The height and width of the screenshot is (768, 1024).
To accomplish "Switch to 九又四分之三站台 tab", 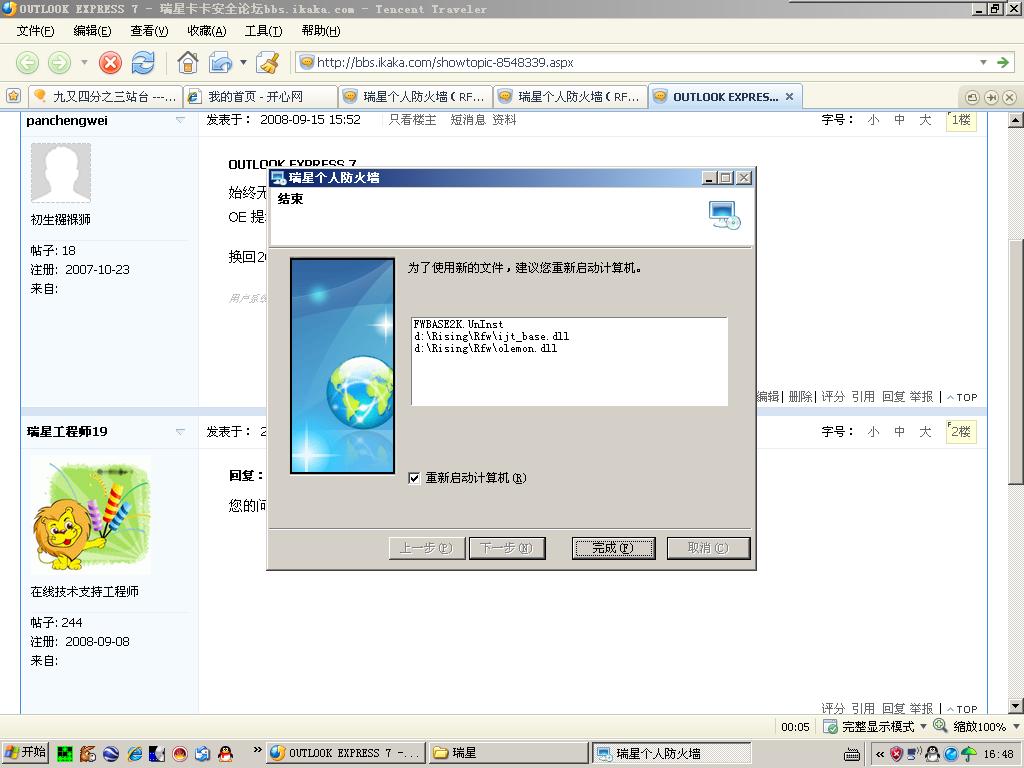I will click(x=104, y=97).
